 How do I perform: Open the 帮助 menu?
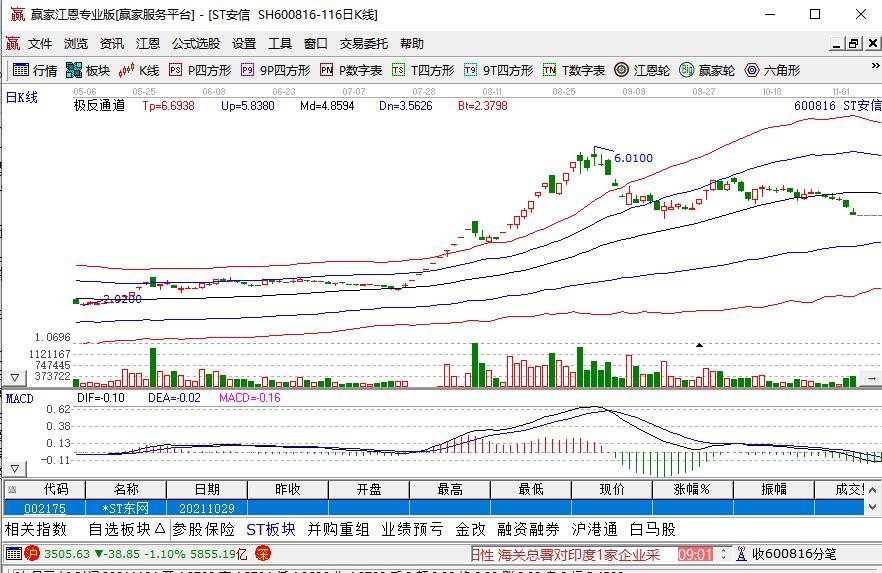pyautogui.click(x=412, y=43)
